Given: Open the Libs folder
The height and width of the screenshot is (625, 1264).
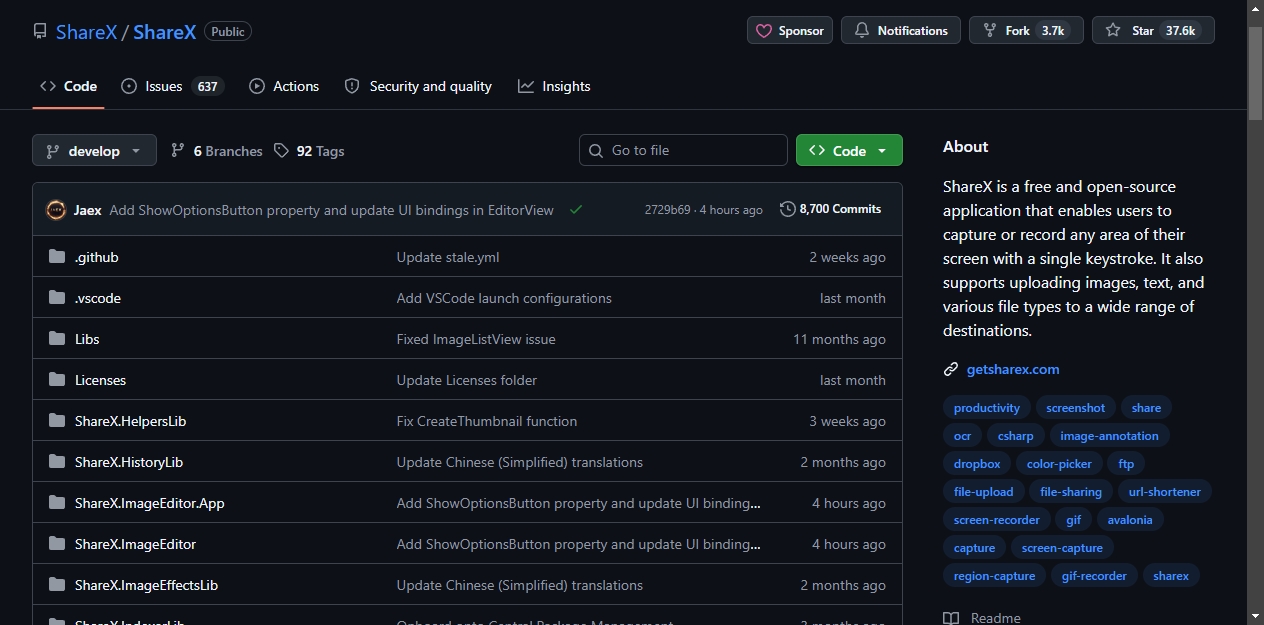Looking at the screenshot, I should pos(87,339).
